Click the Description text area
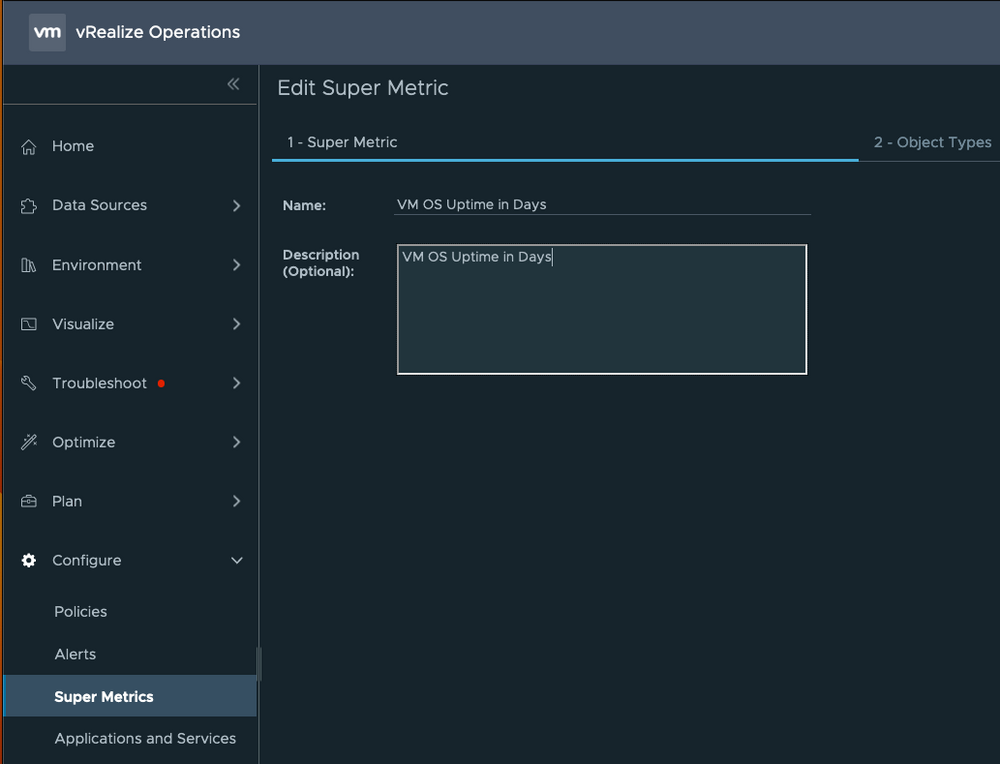1000x764 pixels. pos(601,309)
